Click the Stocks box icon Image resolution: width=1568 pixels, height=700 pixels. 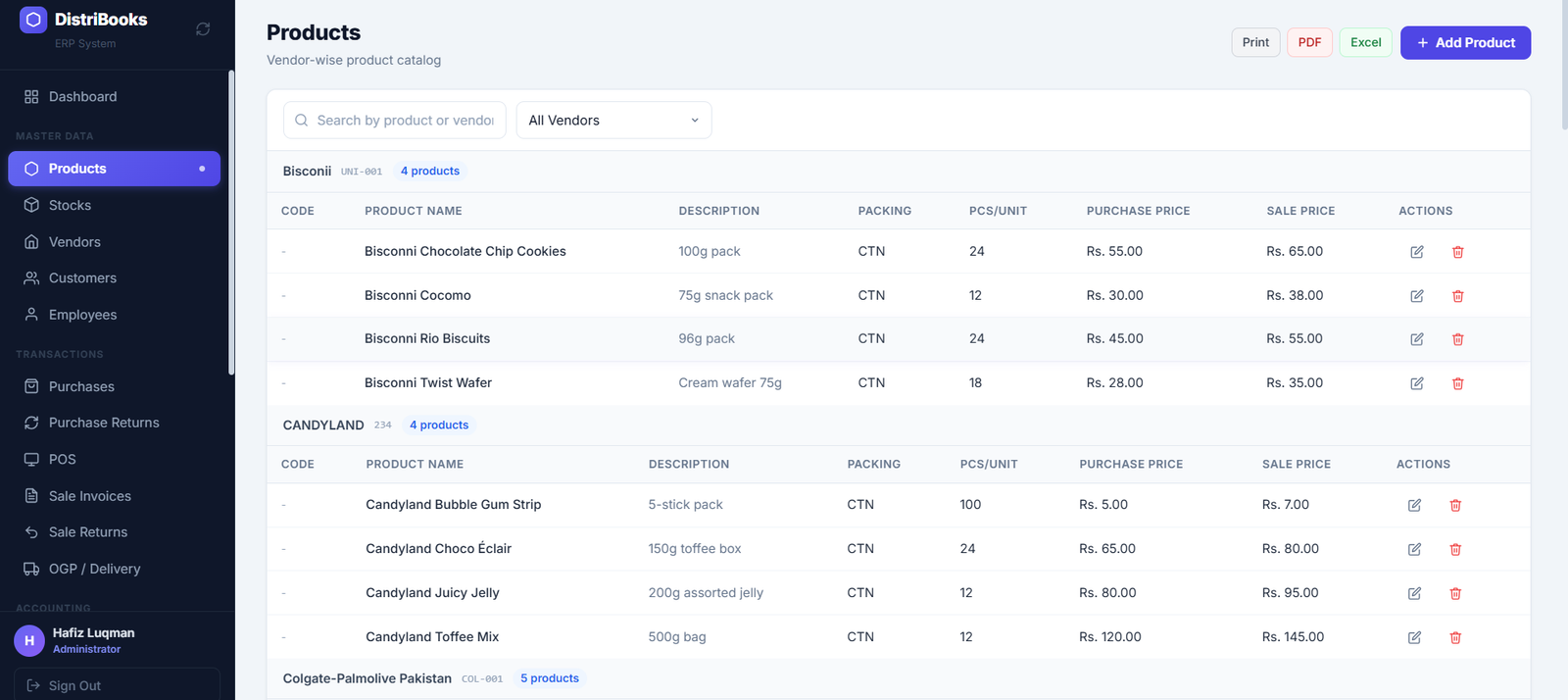[31, 205]
